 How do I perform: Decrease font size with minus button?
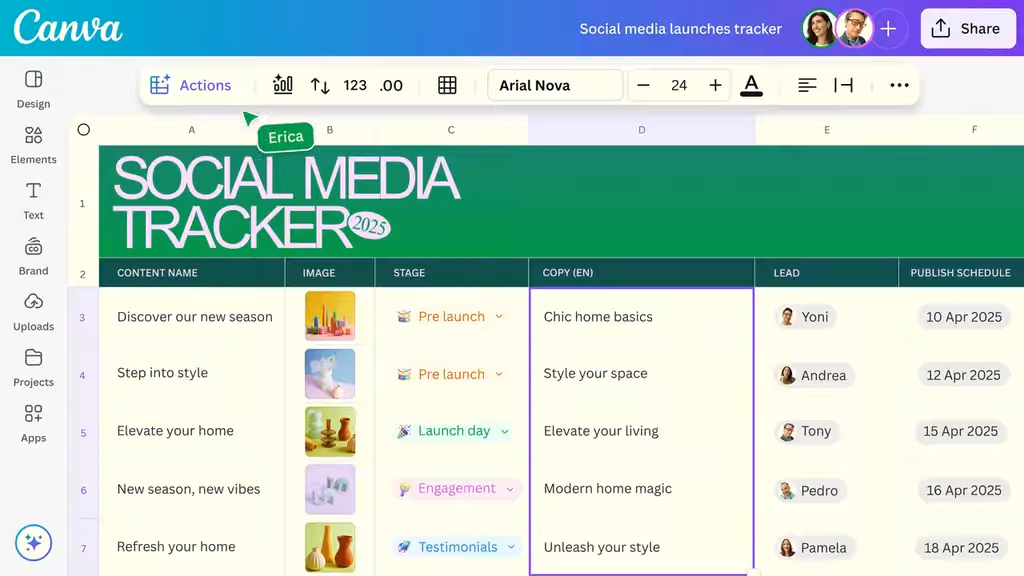pyautogui.click(x=643, y=86)
